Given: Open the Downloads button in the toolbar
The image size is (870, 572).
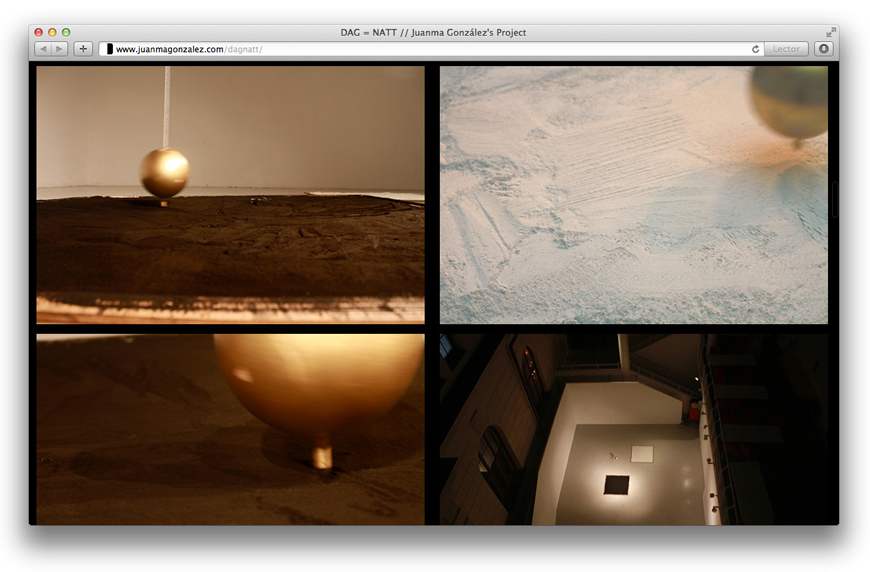Looking at the screenshot, I should pyautogui.click(x=823, y=49).
